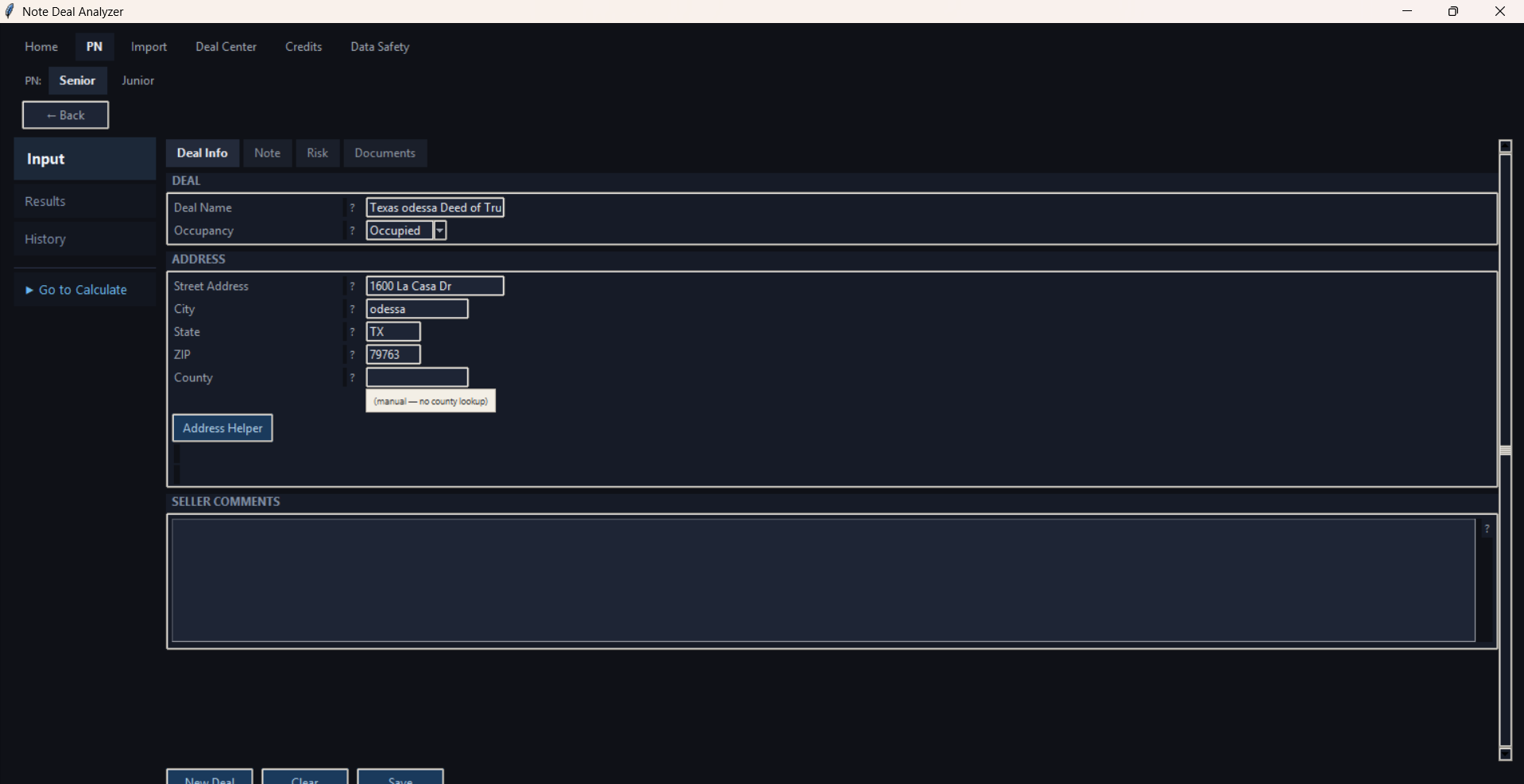
Task: Switch to the Import tab
Action: (x=149, y=47)
